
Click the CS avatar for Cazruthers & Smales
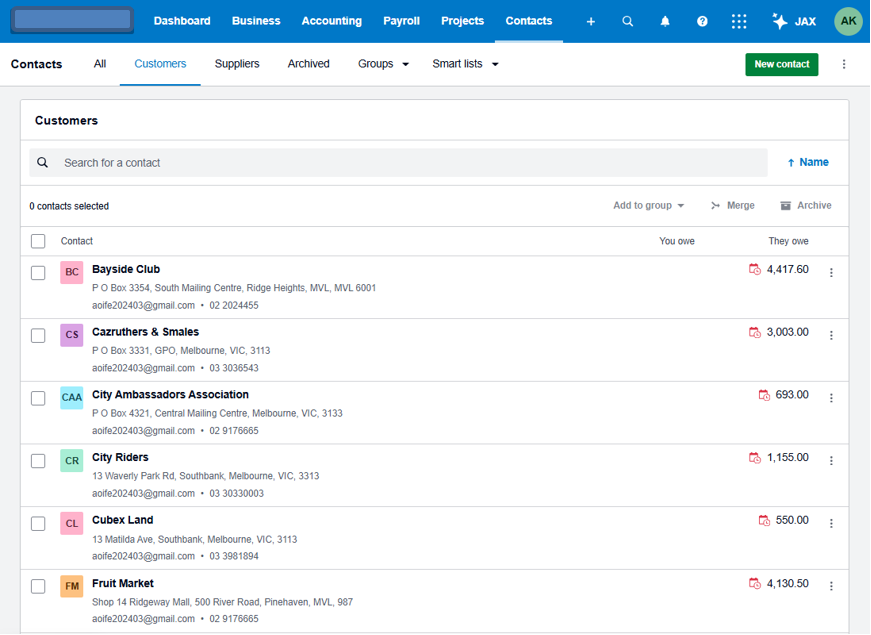click(x=72, y=335)
